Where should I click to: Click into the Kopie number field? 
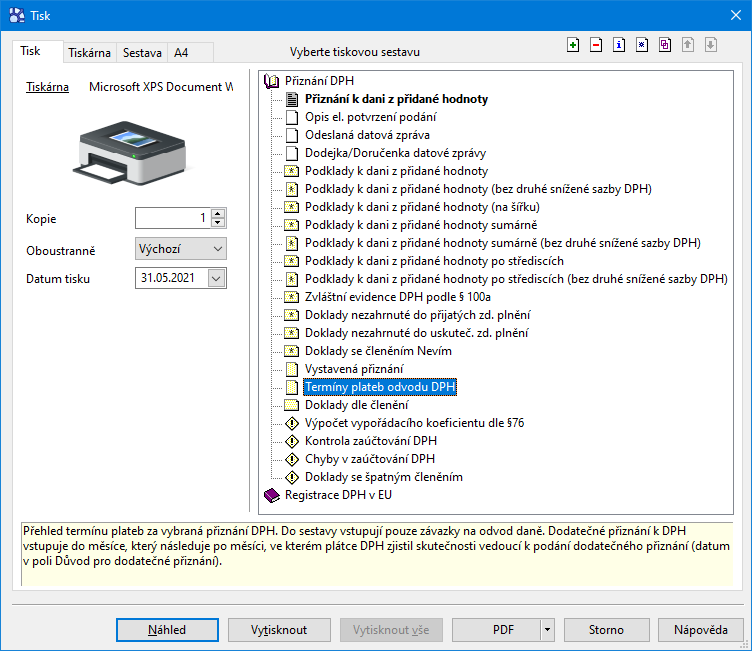173,218
